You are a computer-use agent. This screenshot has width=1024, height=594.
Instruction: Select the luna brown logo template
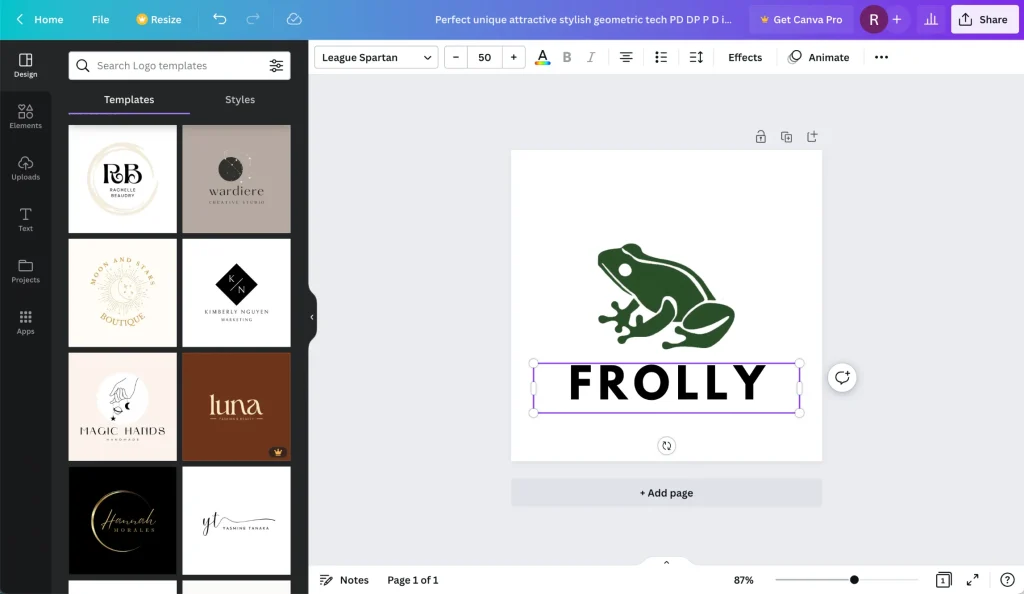coord(236,406)
